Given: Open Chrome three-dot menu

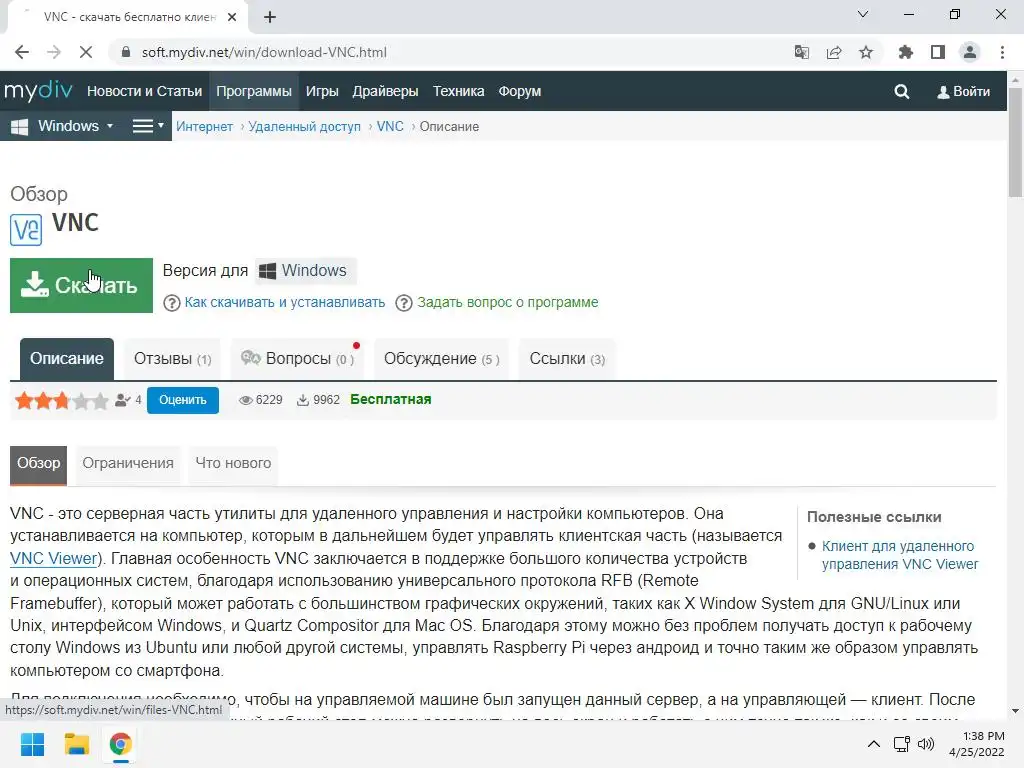Looking at the screenshot, I should [x=1002, y=52].
